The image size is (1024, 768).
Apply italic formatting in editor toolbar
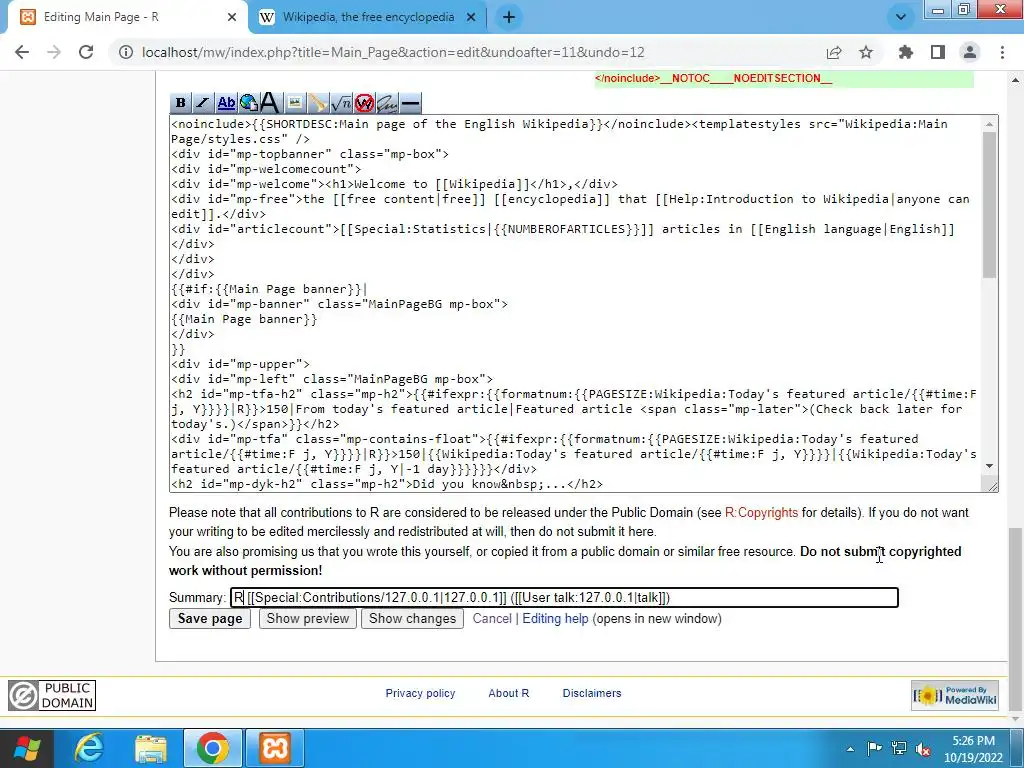click(202, 103)
